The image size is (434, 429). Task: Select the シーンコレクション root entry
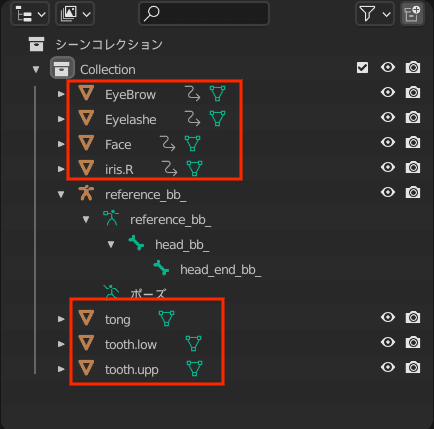[x=109, y=44]
